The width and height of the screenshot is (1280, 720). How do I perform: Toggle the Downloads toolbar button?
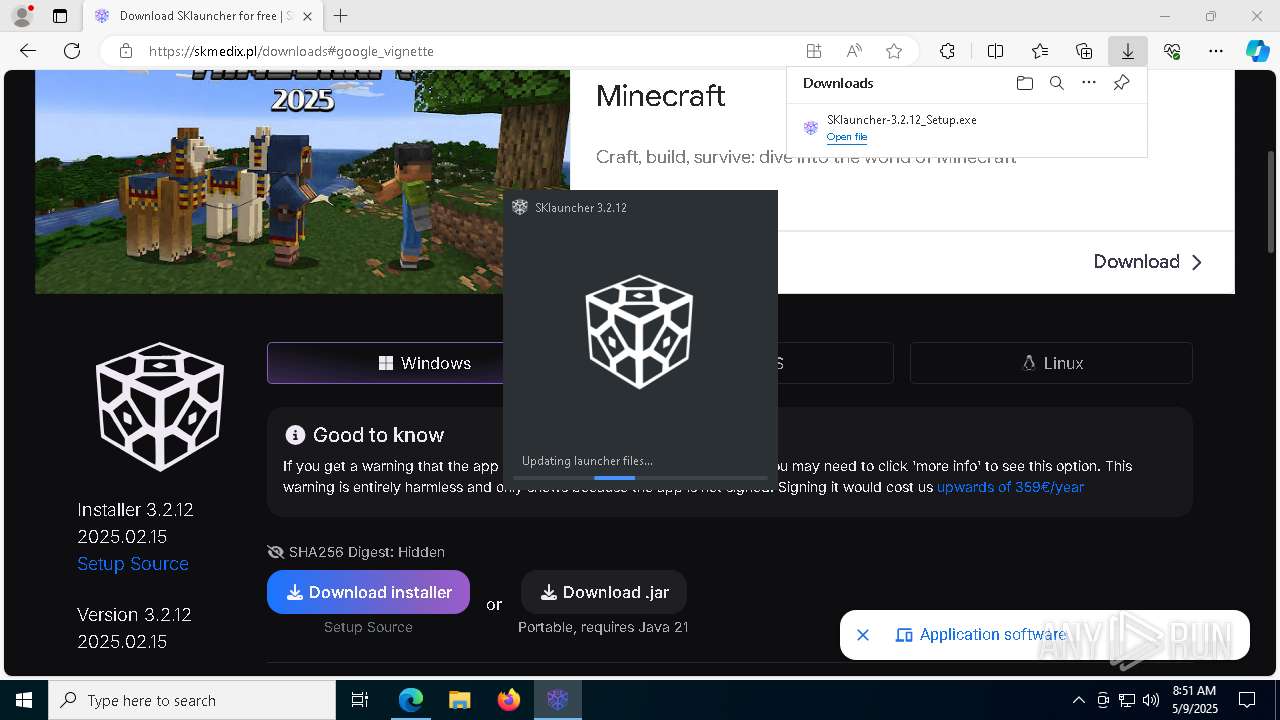[x=1128, y=51]
